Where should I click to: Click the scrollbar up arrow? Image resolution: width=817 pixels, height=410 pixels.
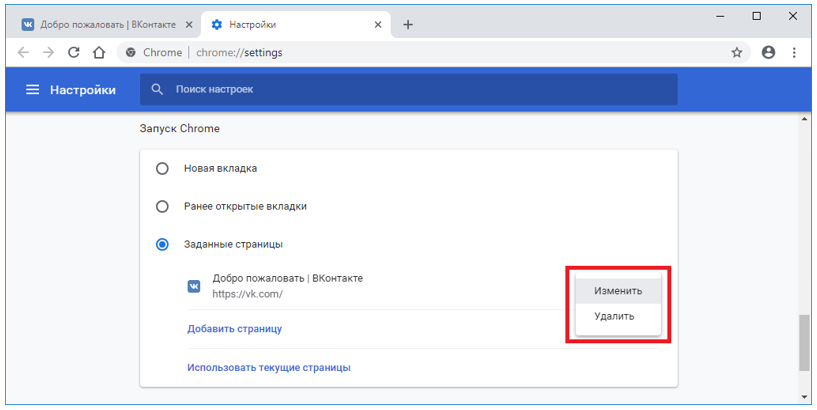point(805,119)
